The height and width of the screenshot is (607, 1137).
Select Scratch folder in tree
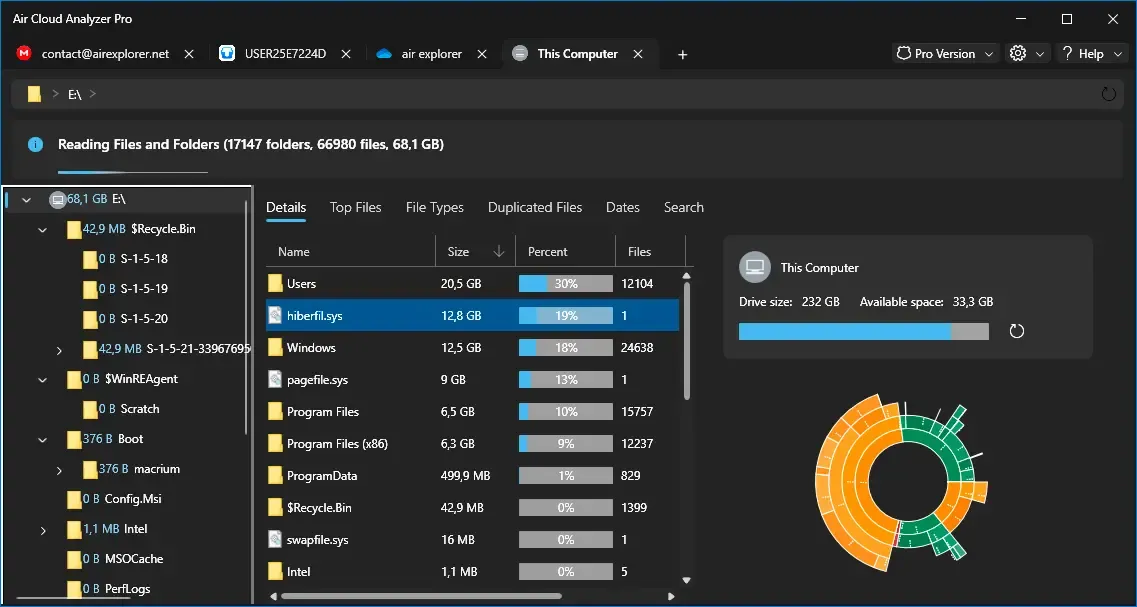[x=120, y=409]
